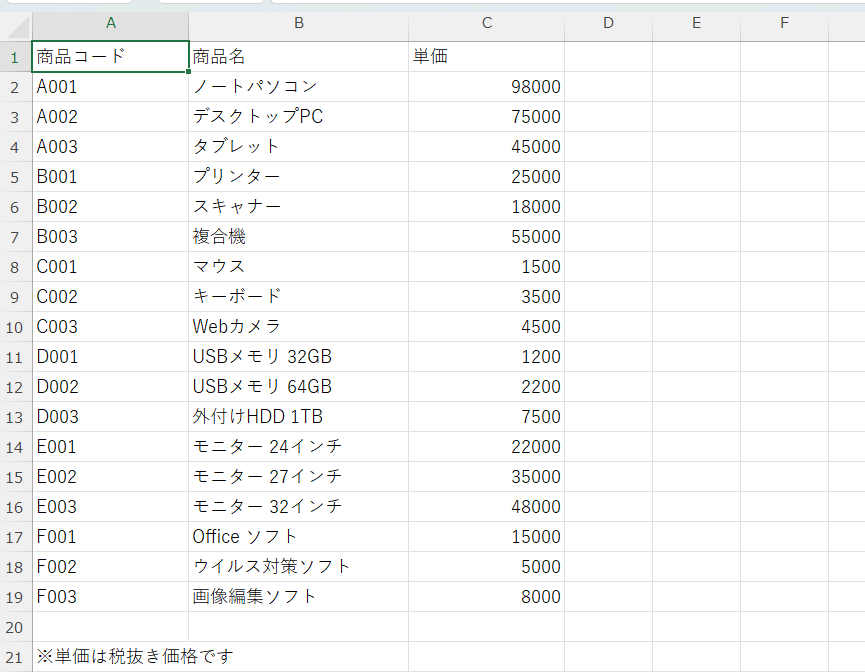Select row 21 using its row header

pos(15,657)
